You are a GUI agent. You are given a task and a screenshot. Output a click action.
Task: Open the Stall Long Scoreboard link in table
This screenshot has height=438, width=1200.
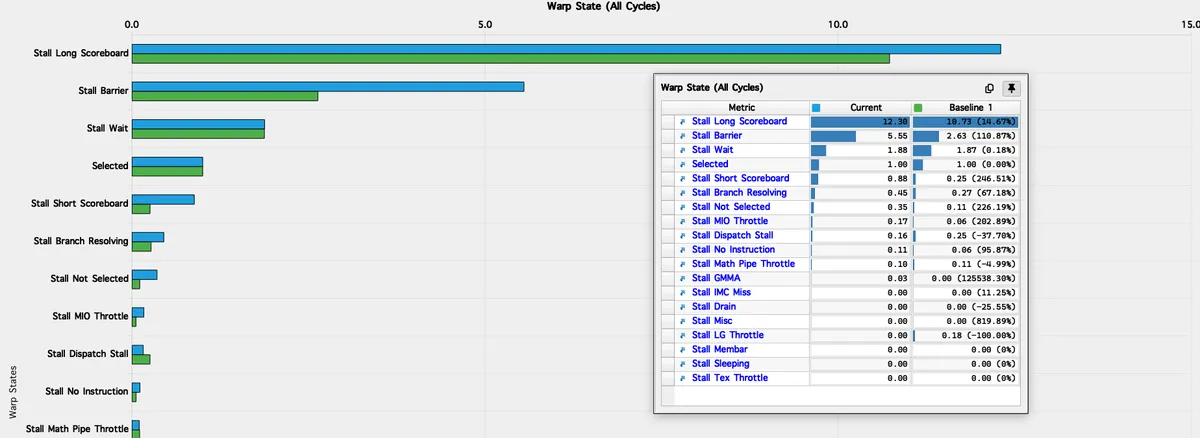[x=739, y=121]
